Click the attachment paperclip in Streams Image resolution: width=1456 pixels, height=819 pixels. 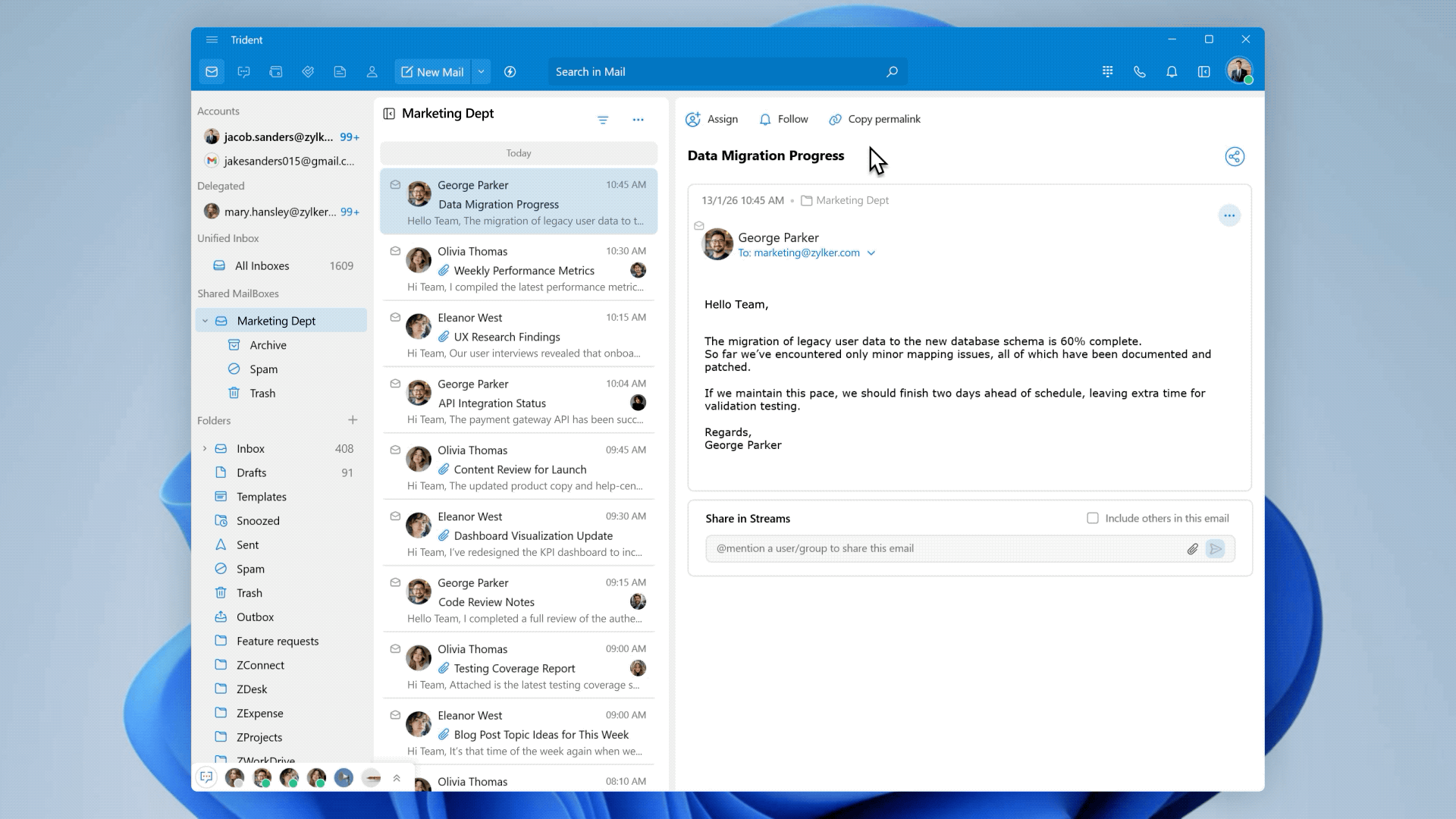pyautogui.click(x=1192, y=549)
